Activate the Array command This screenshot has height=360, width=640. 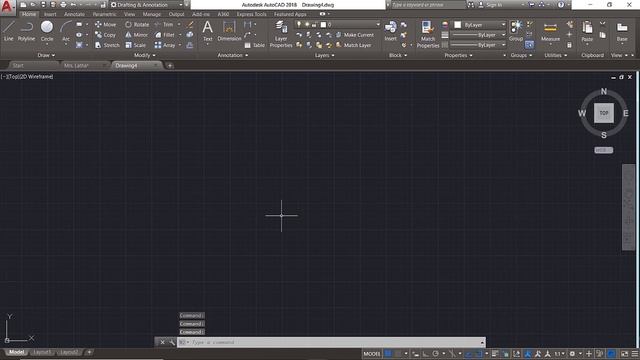click(165, 45)
